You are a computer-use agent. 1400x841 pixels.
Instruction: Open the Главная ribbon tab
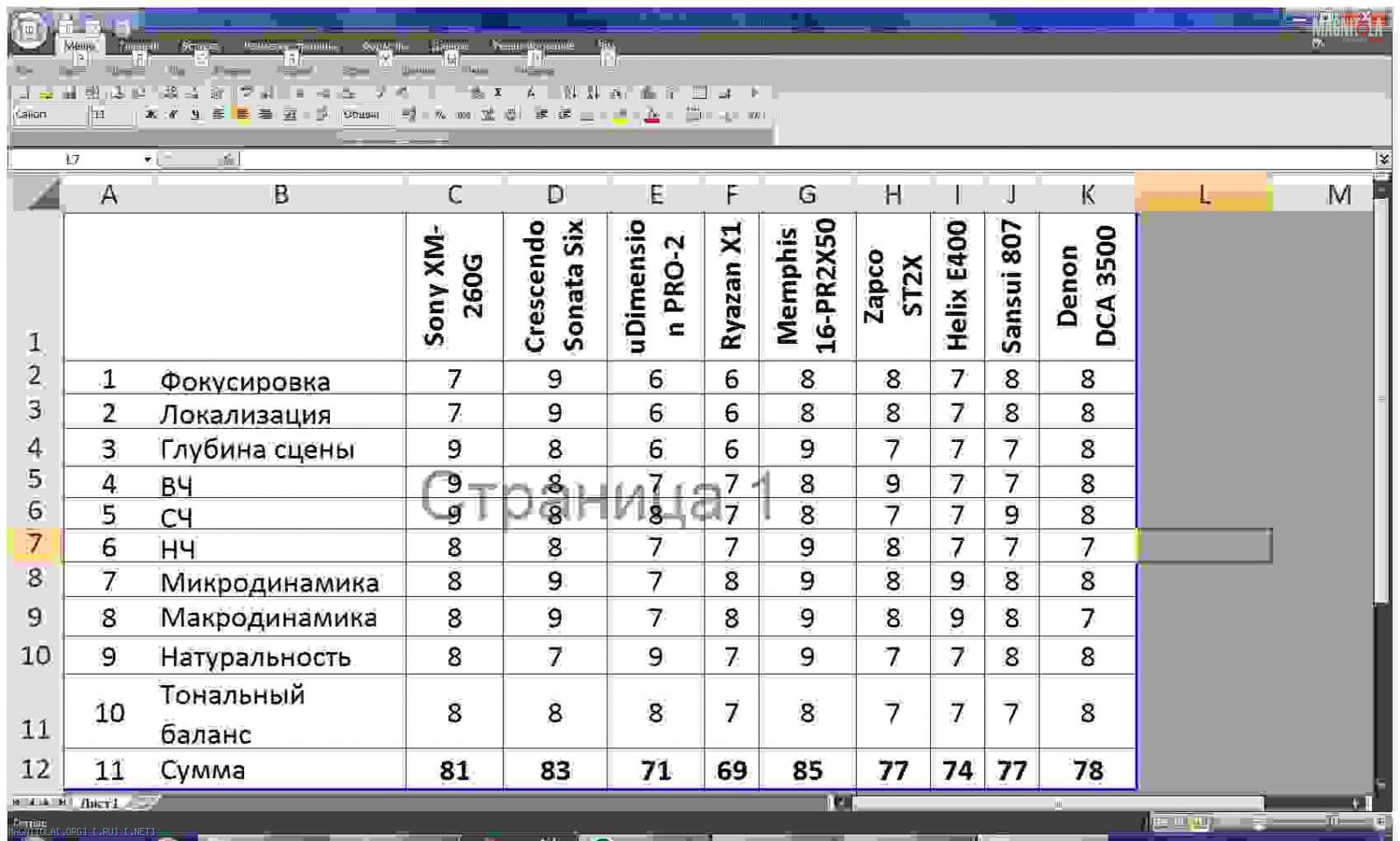click(x=138, y=46)
